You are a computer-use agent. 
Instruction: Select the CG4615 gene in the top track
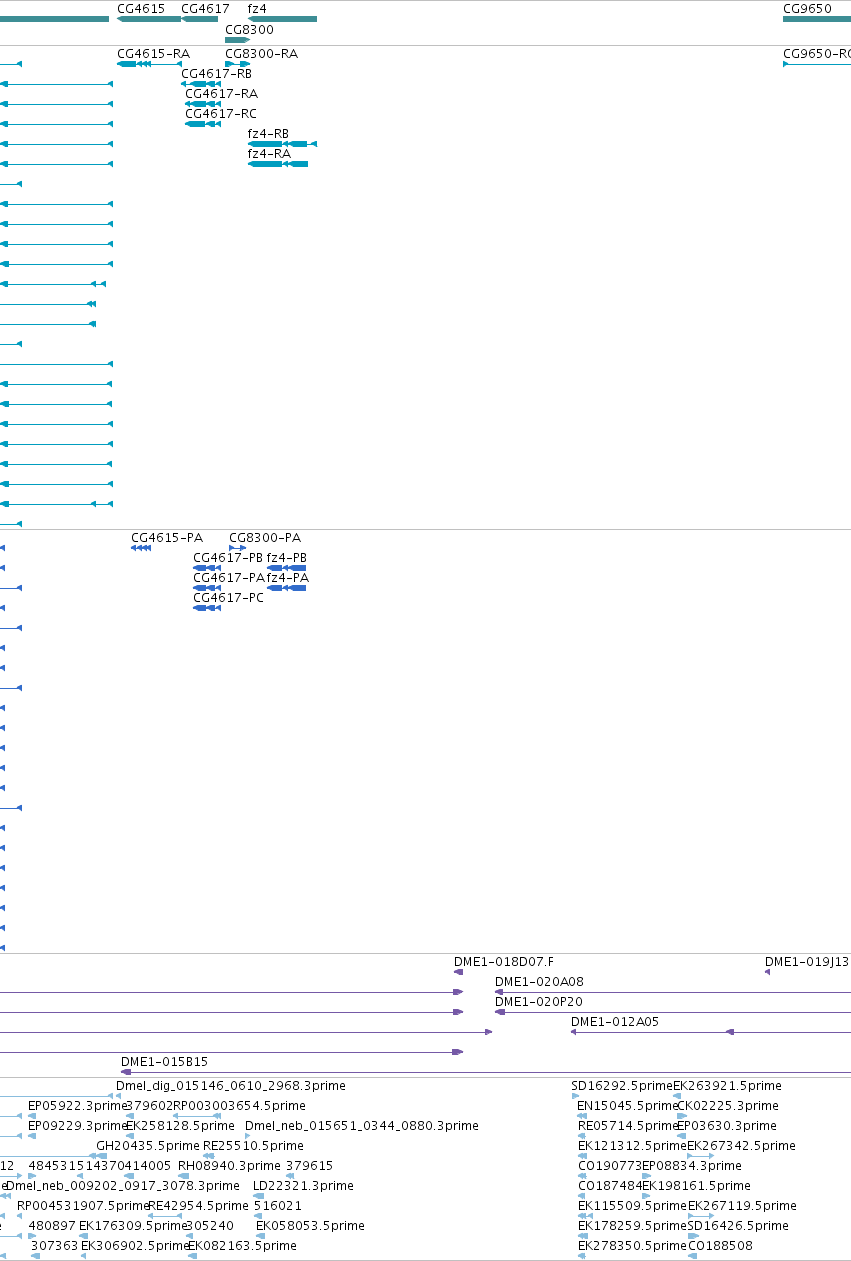[149, 19]
